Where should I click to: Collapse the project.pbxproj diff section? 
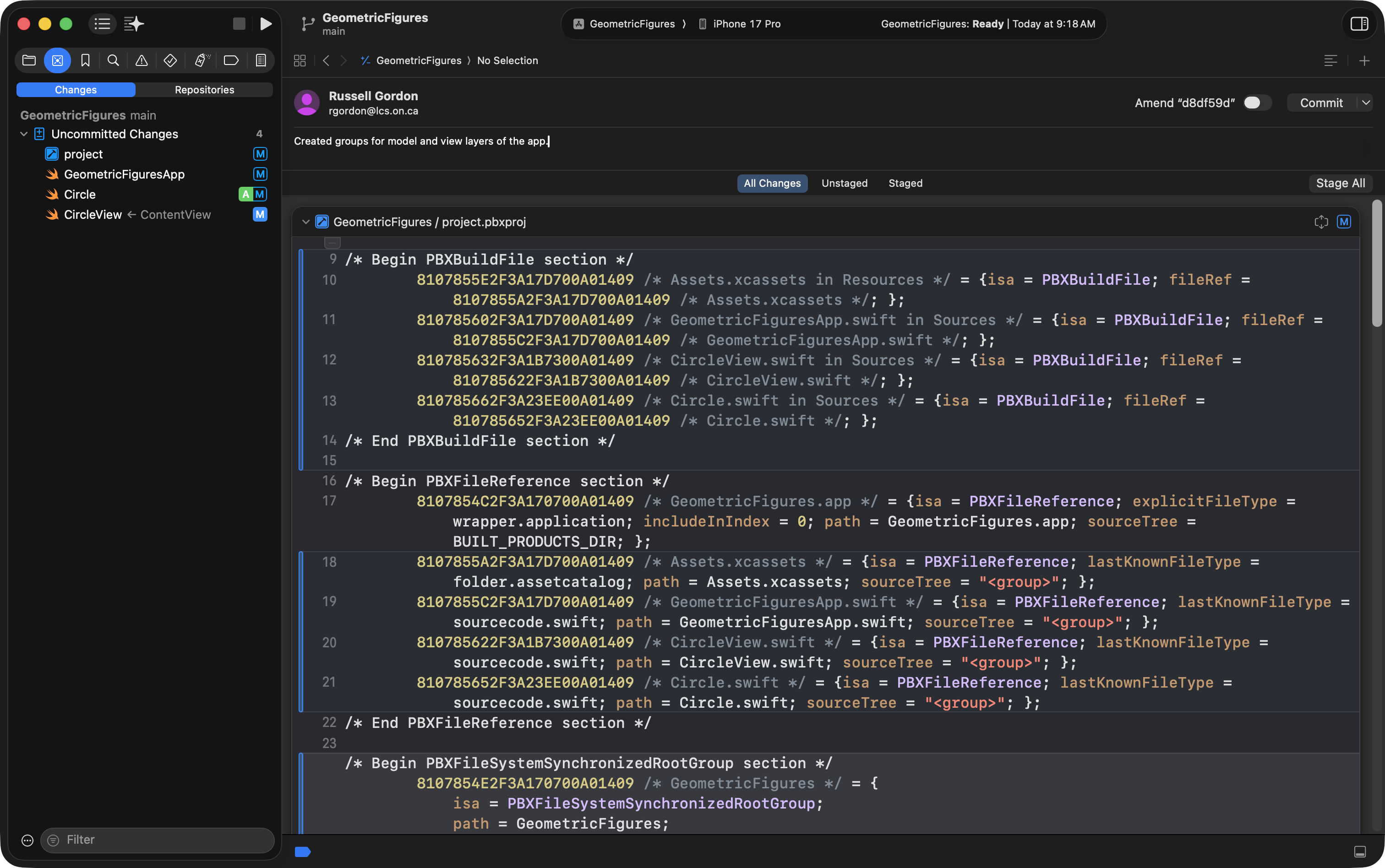point(305,222)
